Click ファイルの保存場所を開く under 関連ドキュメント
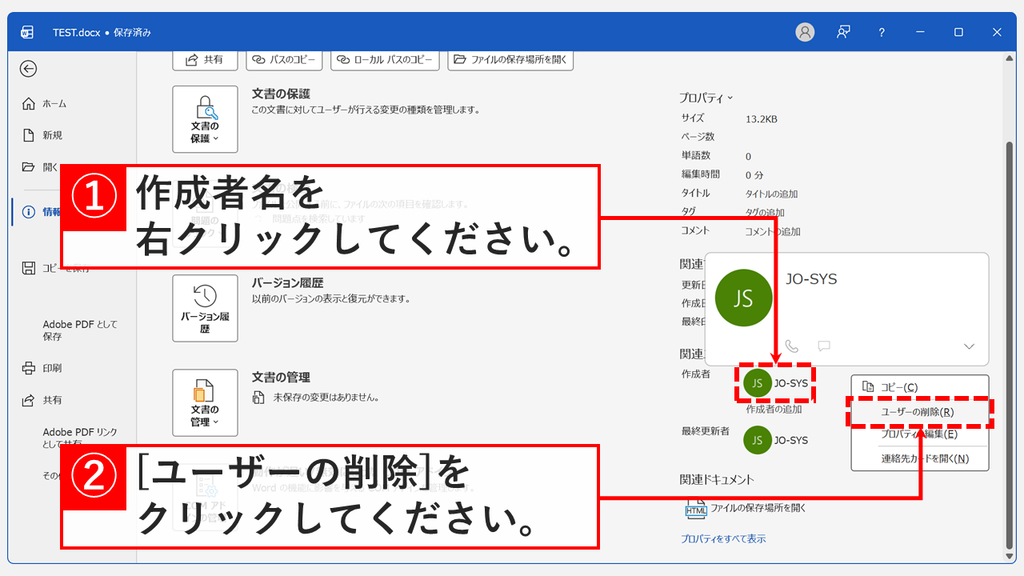 (x=758, y=507)
